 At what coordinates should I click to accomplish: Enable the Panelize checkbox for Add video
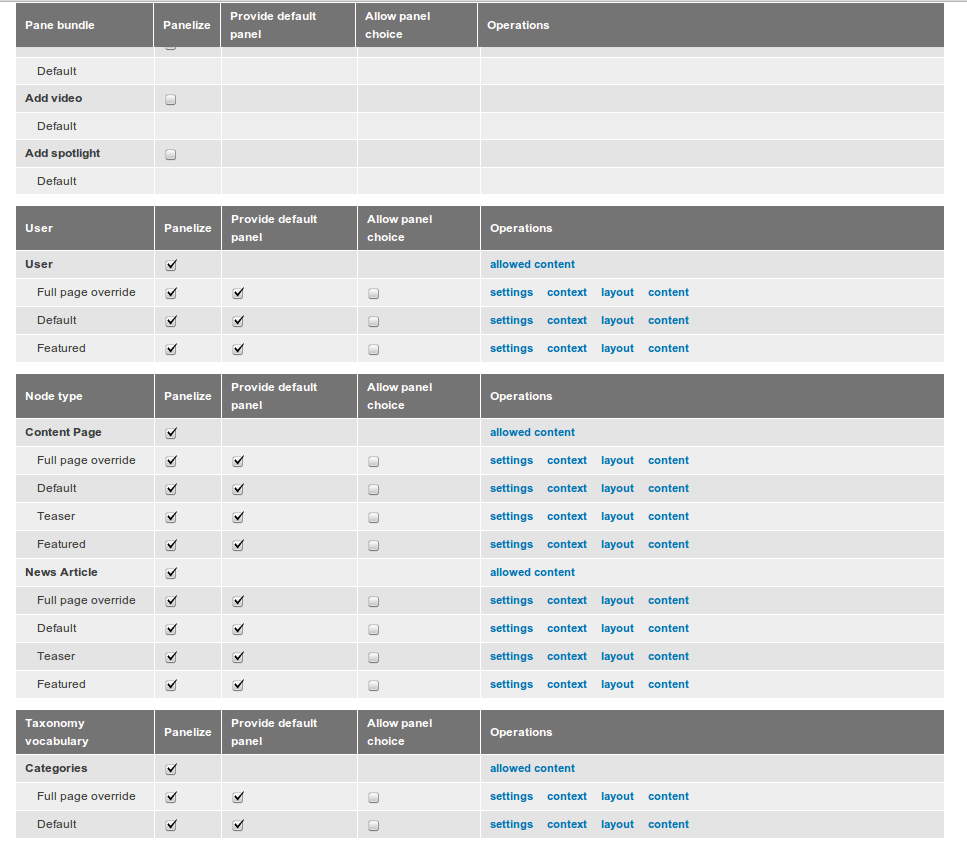(171, 99)
